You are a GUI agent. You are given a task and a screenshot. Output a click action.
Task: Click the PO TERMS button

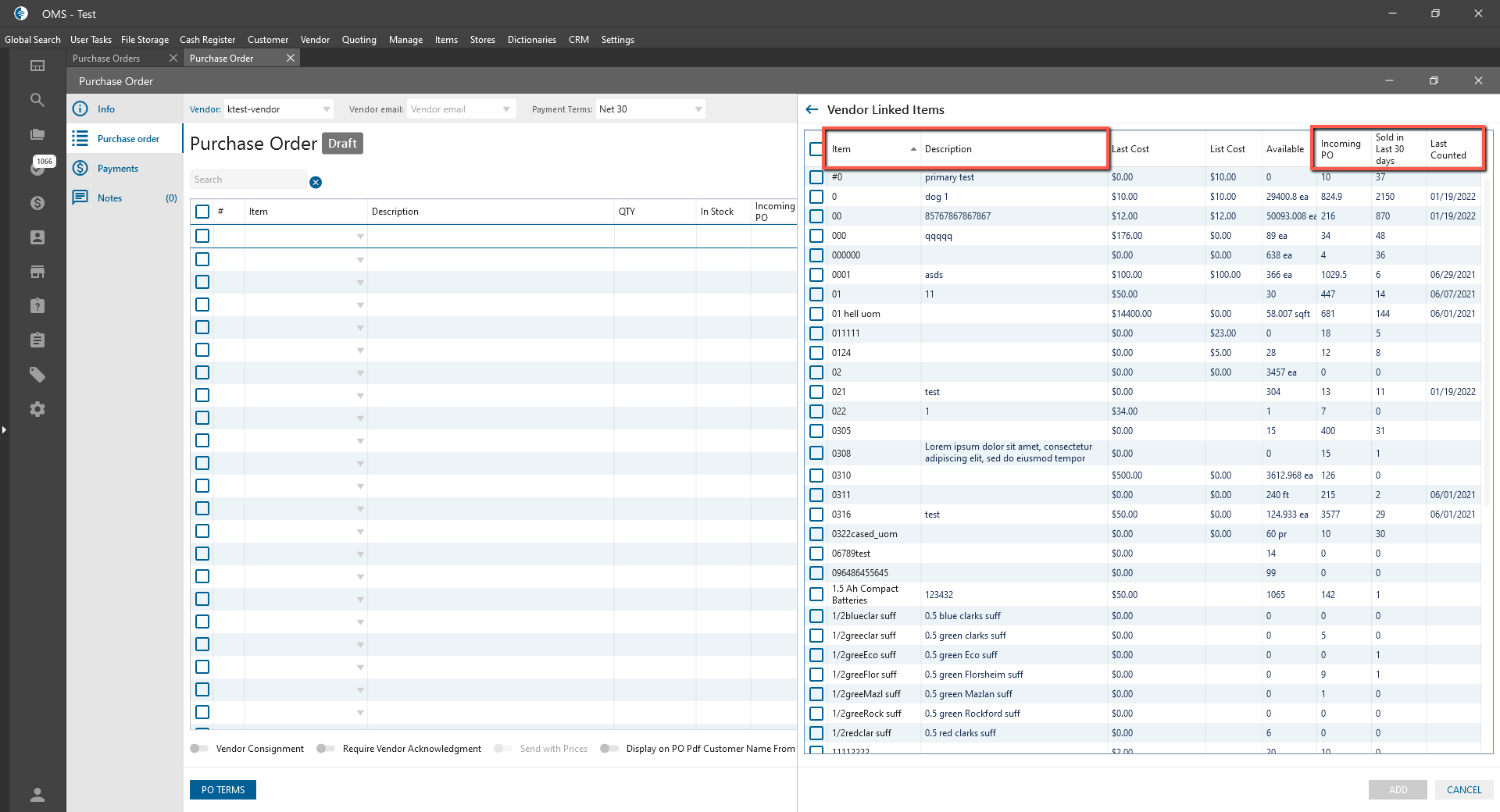pos(223,790)
